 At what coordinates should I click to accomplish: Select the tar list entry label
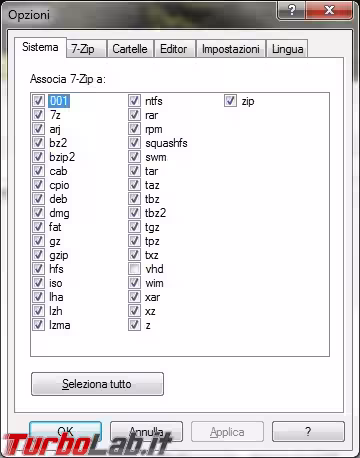point(151,171)
